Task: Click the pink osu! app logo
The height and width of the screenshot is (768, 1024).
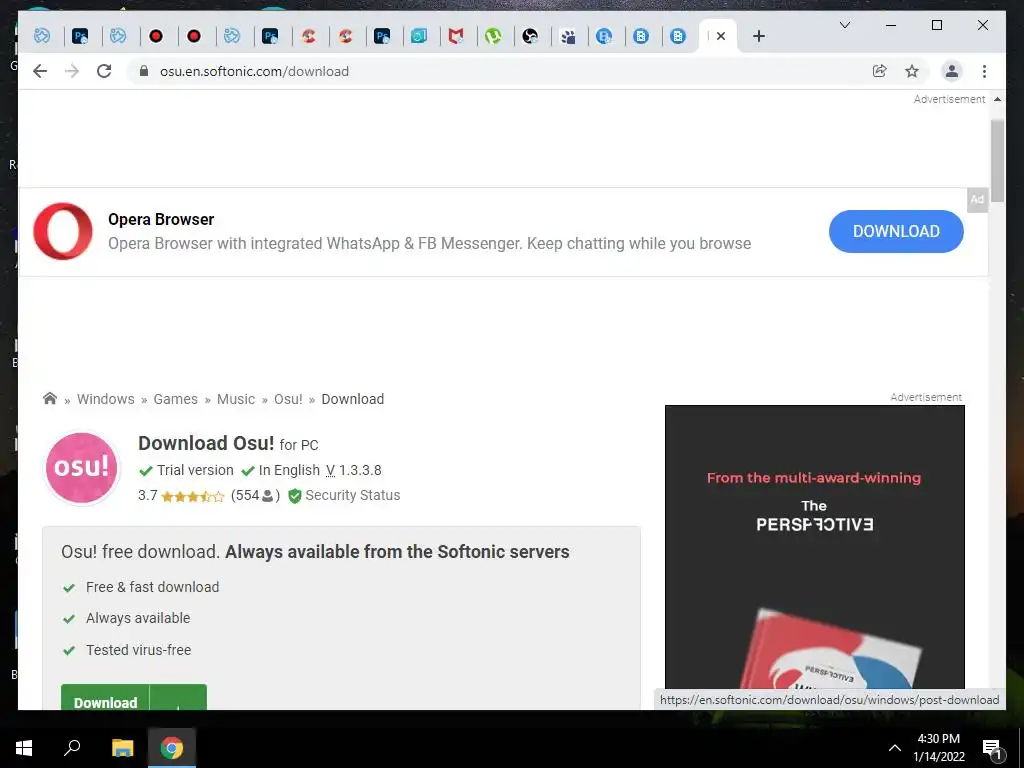Action: 82,467
